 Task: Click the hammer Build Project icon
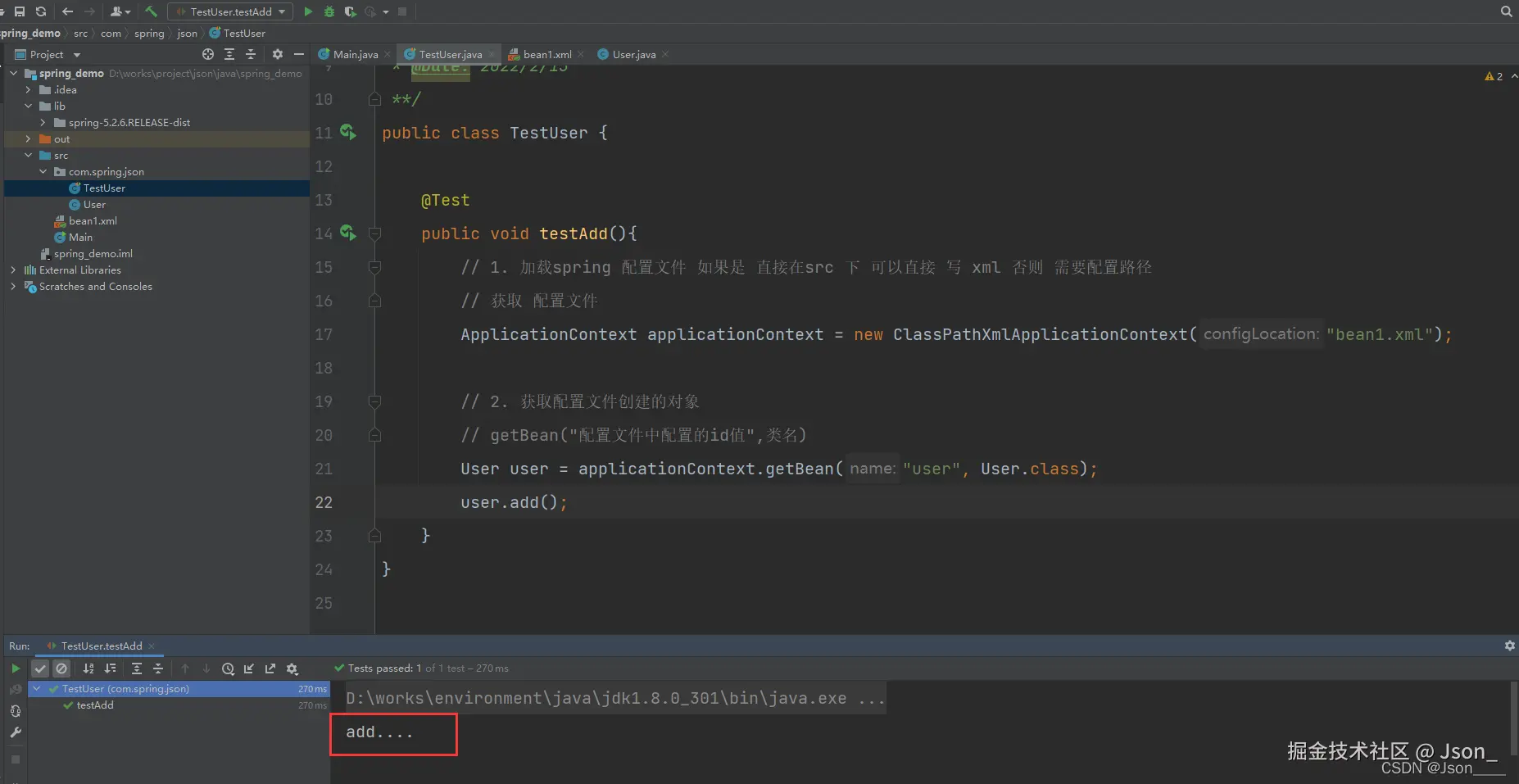pos(151,11)
